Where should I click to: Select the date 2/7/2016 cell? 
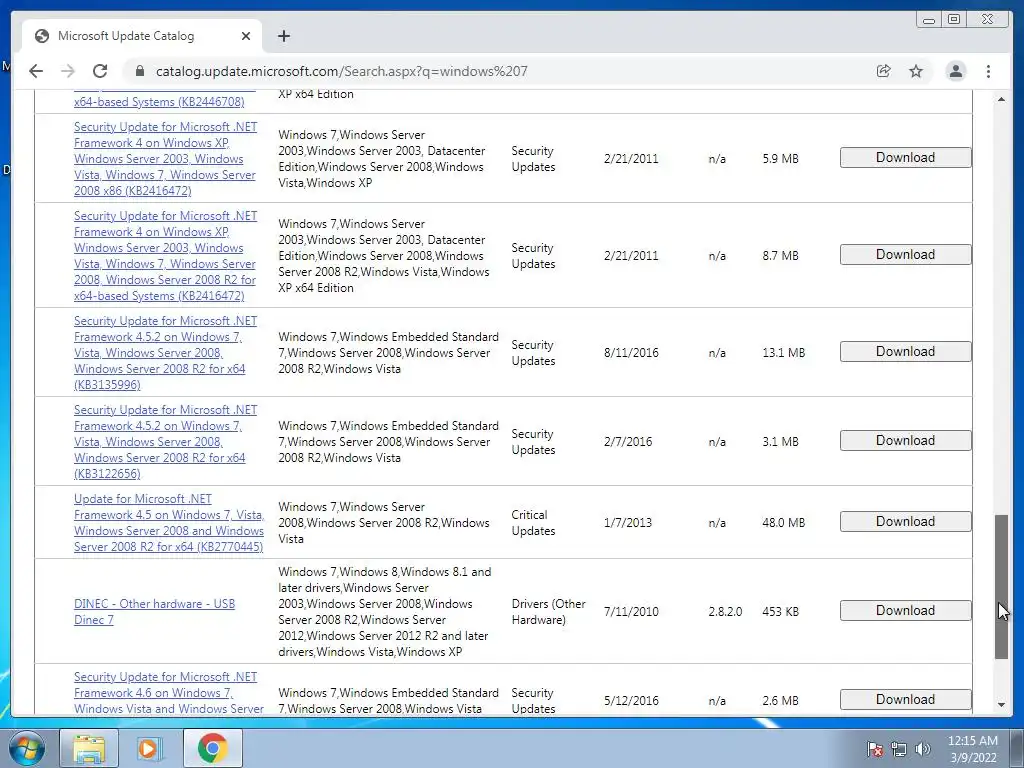(628, 441)
